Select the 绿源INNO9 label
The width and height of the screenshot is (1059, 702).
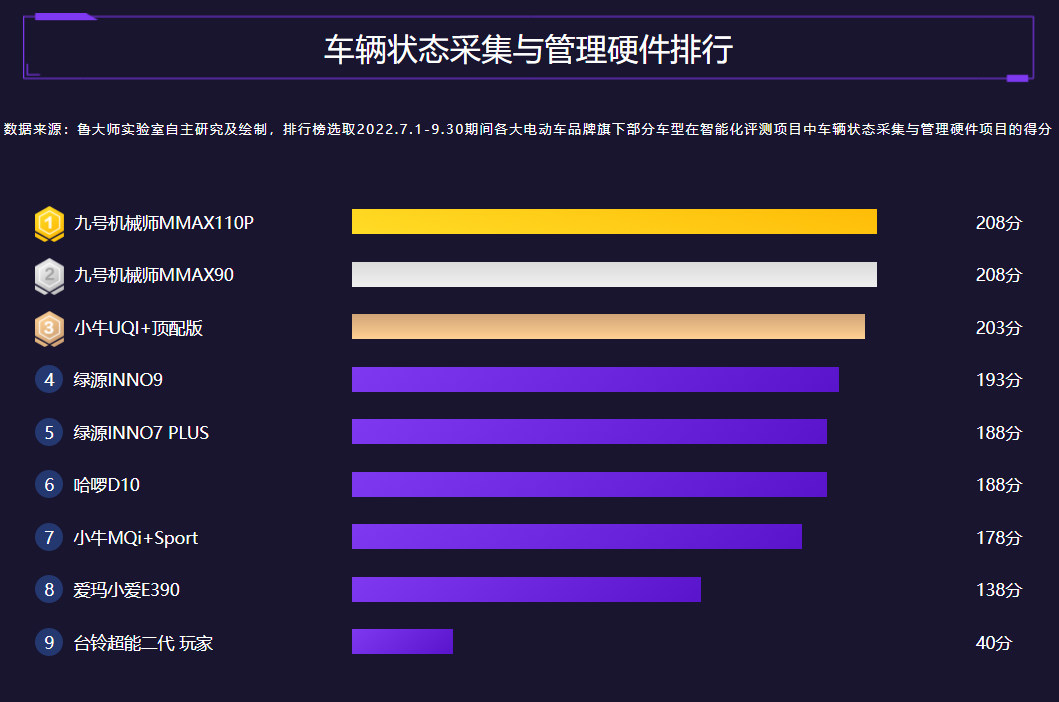[118, 380]
